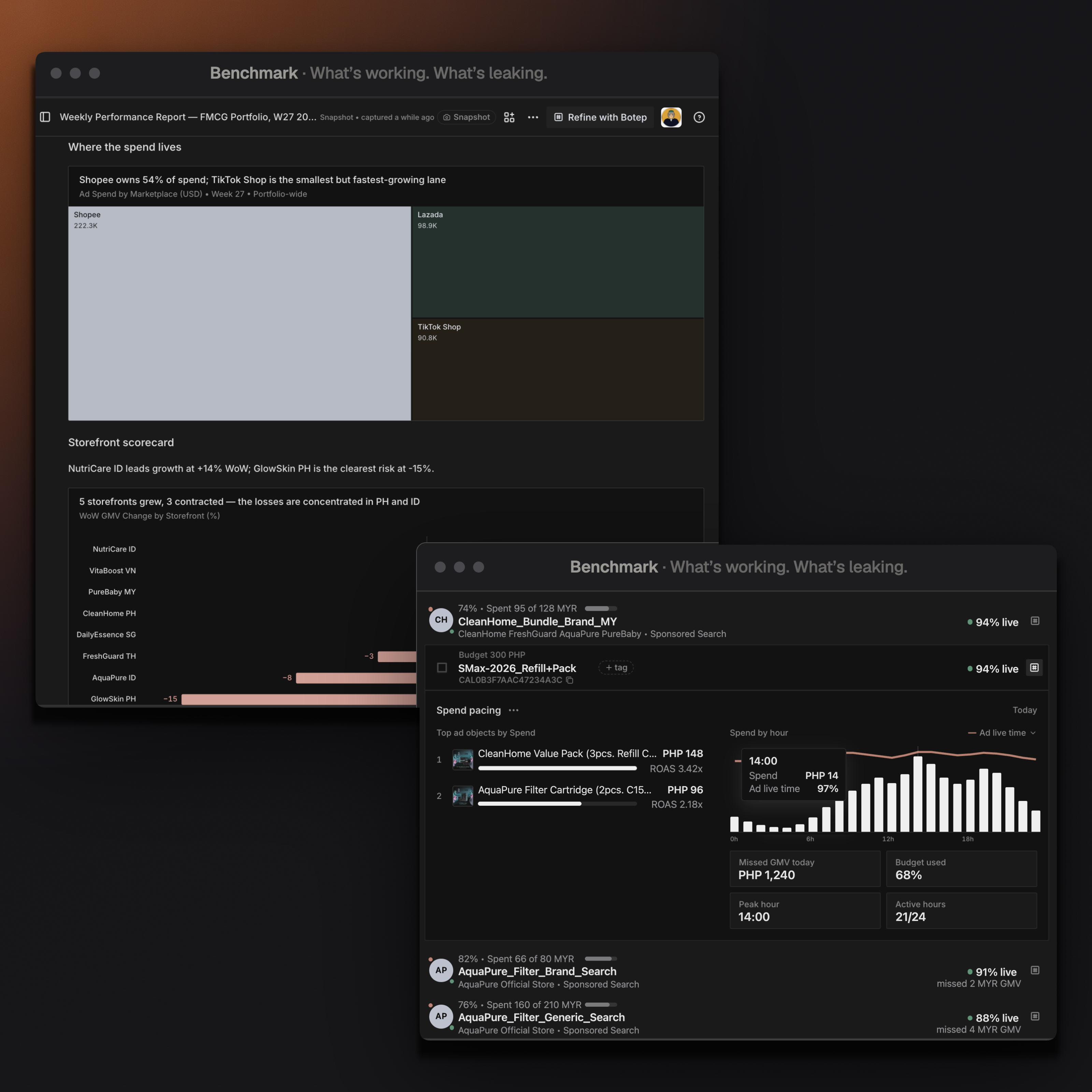Click the AquaPure Filter Cartridge spend bar

pyautogui.click(x=557, y=804)
